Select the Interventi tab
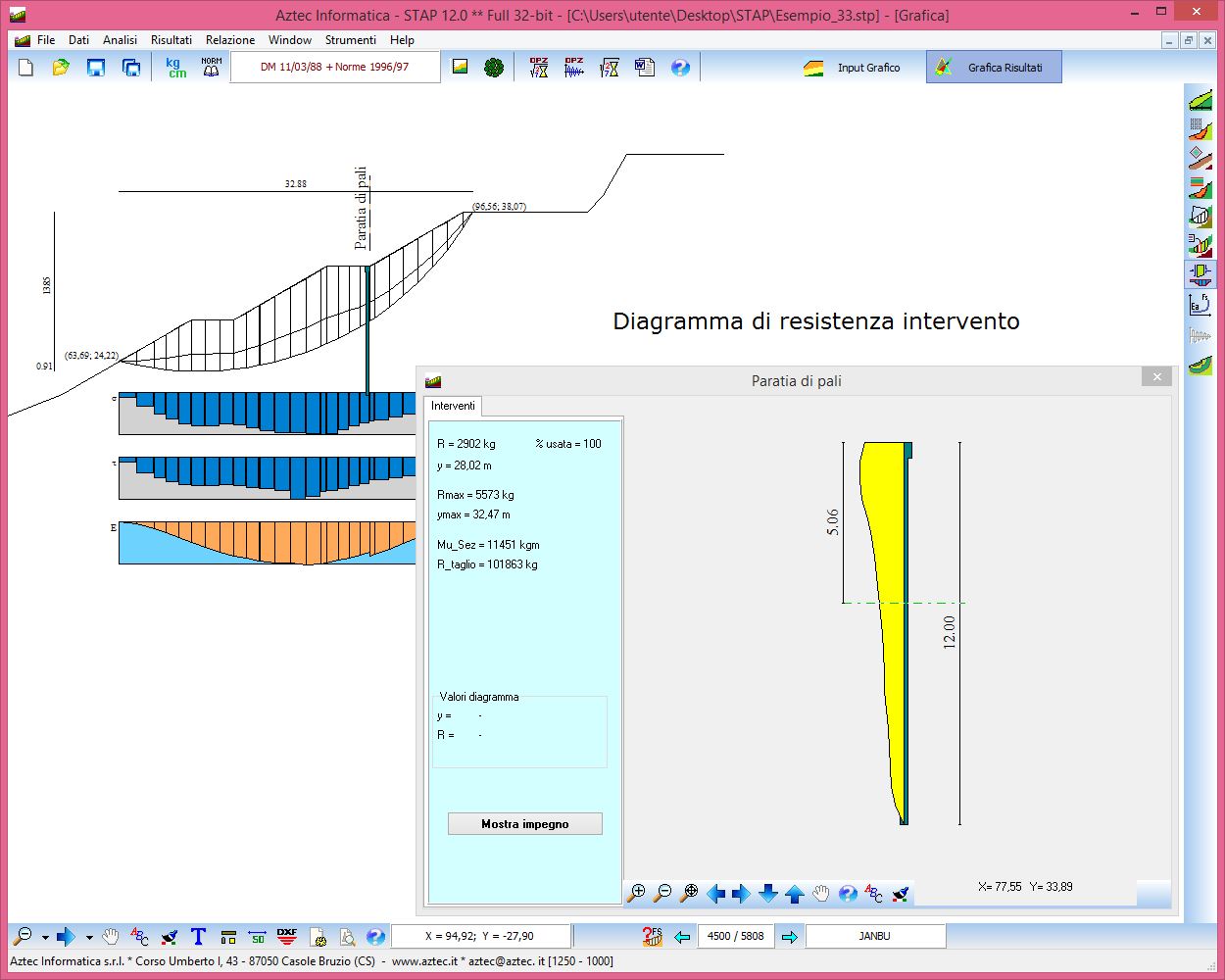1225x980 pixels. tap(453, 406)
